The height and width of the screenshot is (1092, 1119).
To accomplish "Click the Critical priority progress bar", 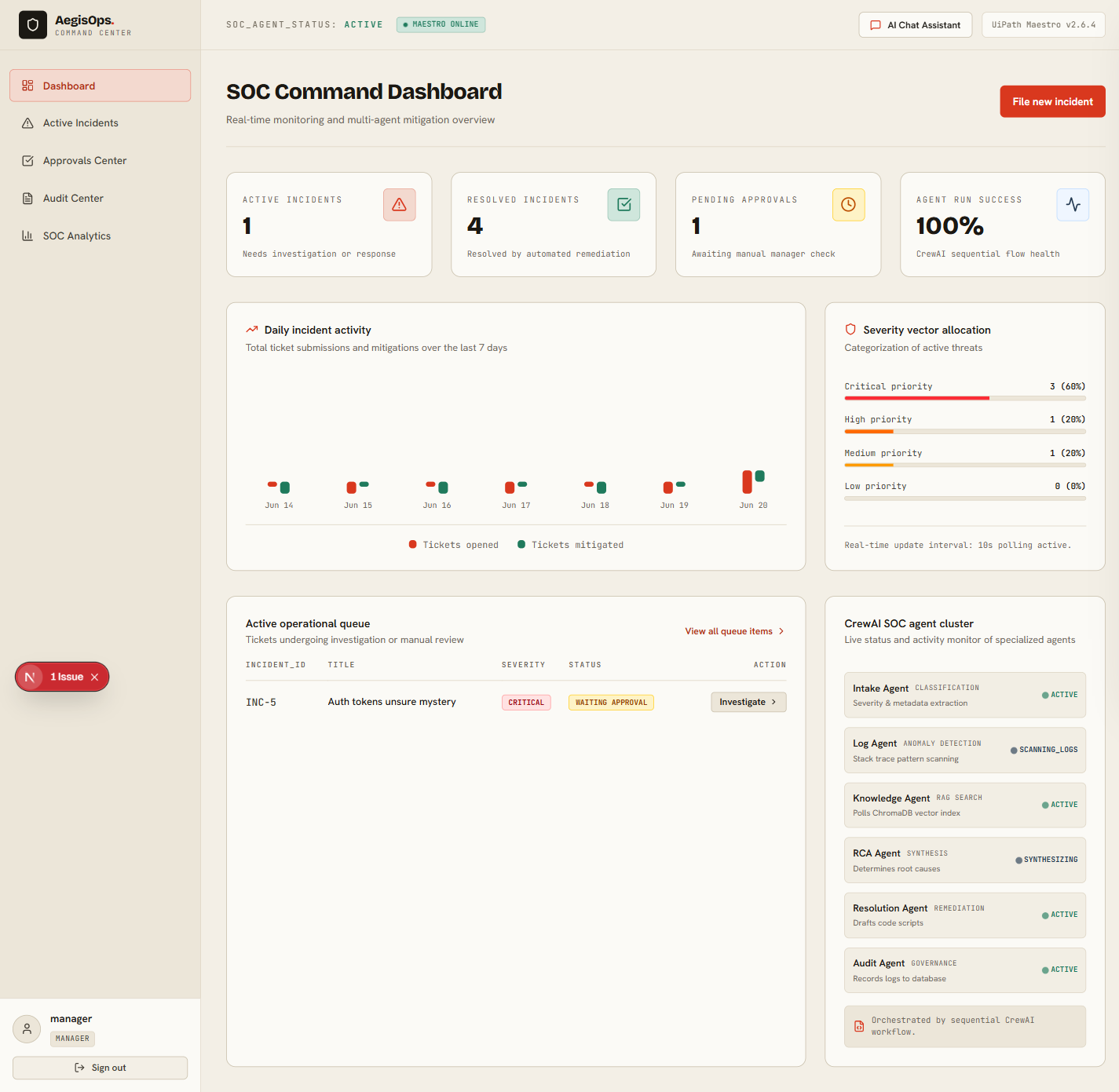I will 965,398.
